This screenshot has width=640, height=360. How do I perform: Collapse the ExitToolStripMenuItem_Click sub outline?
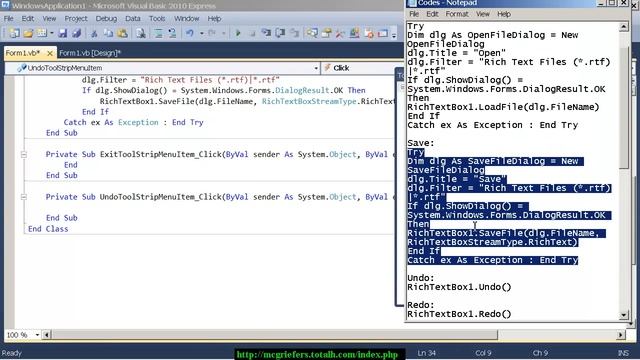24,155
